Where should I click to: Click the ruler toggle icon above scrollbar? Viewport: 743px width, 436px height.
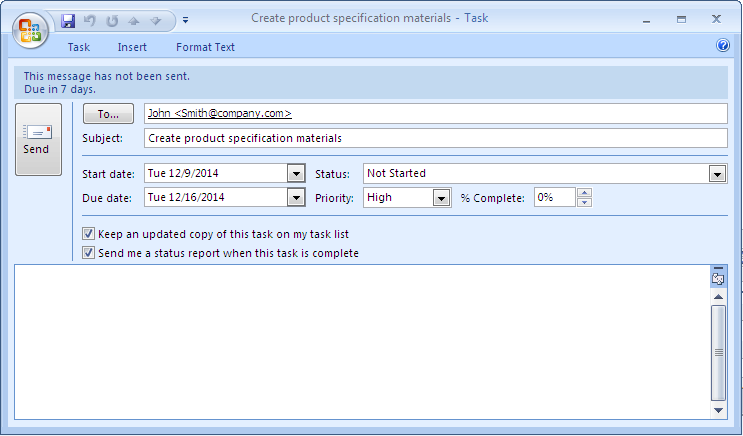717,276
